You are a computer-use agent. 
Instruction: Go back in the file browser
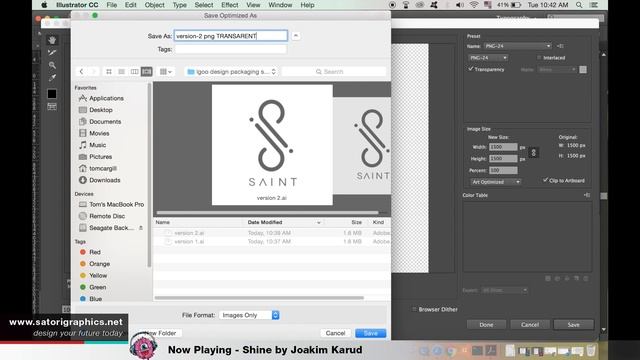[x=82, y=71]
